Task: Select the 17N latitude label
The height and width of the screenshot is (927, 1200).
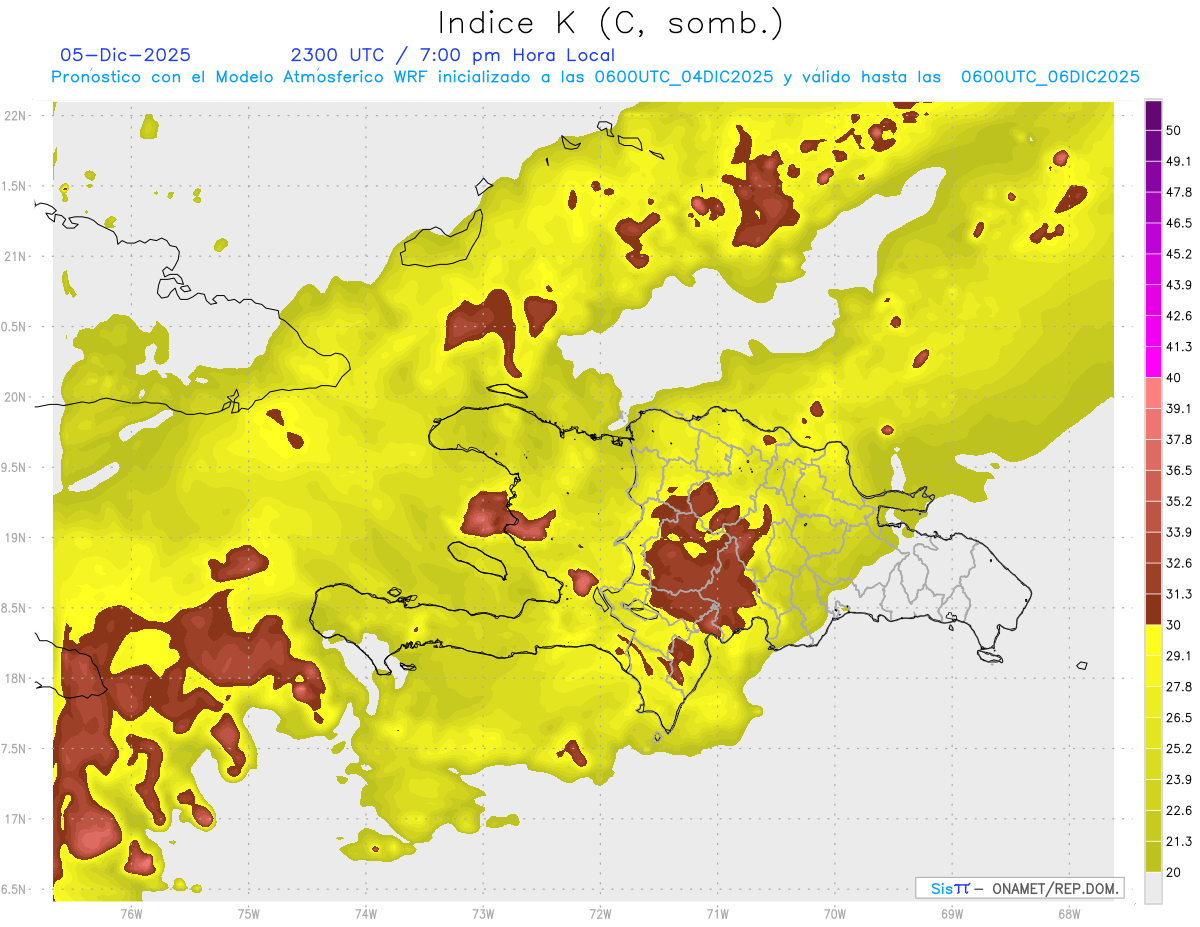Action: 16,819
